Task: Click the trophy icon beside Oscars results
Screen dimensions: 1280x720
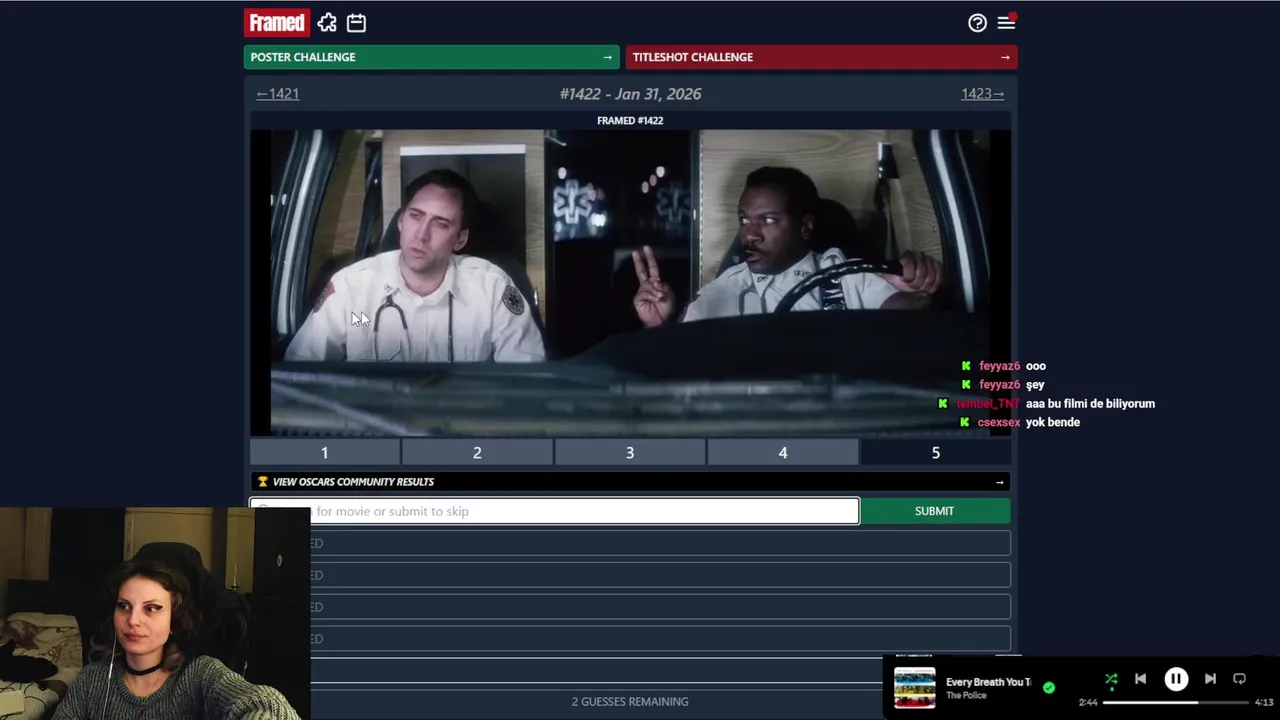Action: (x=263, y=482)
